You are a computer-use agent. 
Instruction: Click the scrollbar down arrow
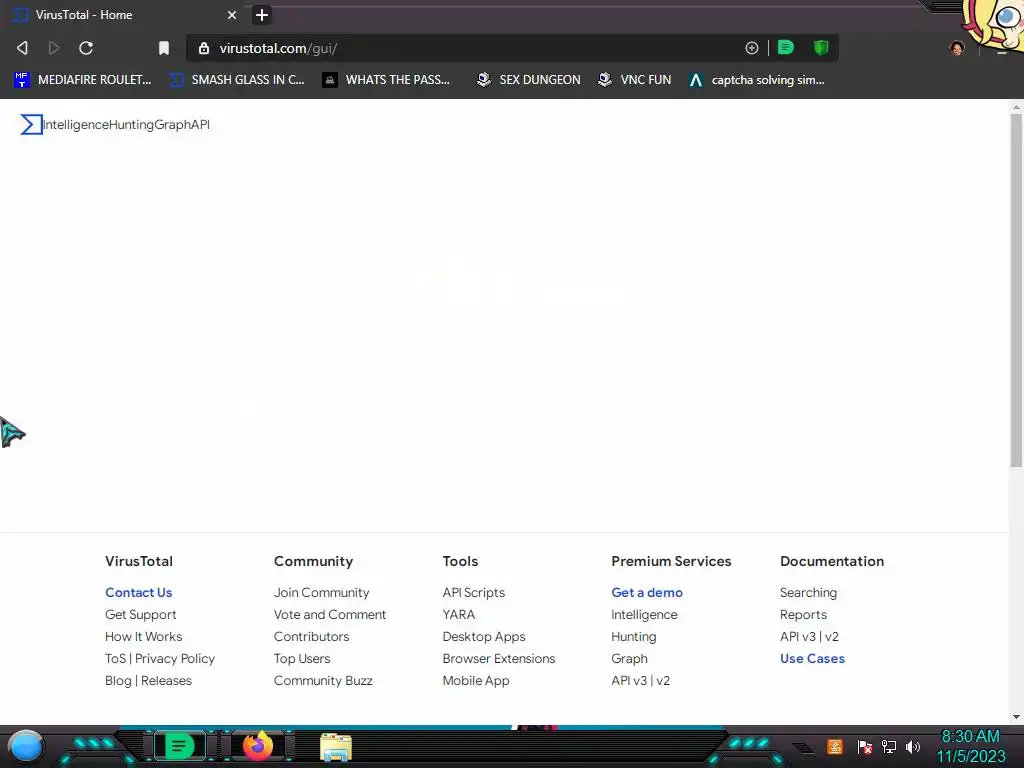tap(1016, 716)
